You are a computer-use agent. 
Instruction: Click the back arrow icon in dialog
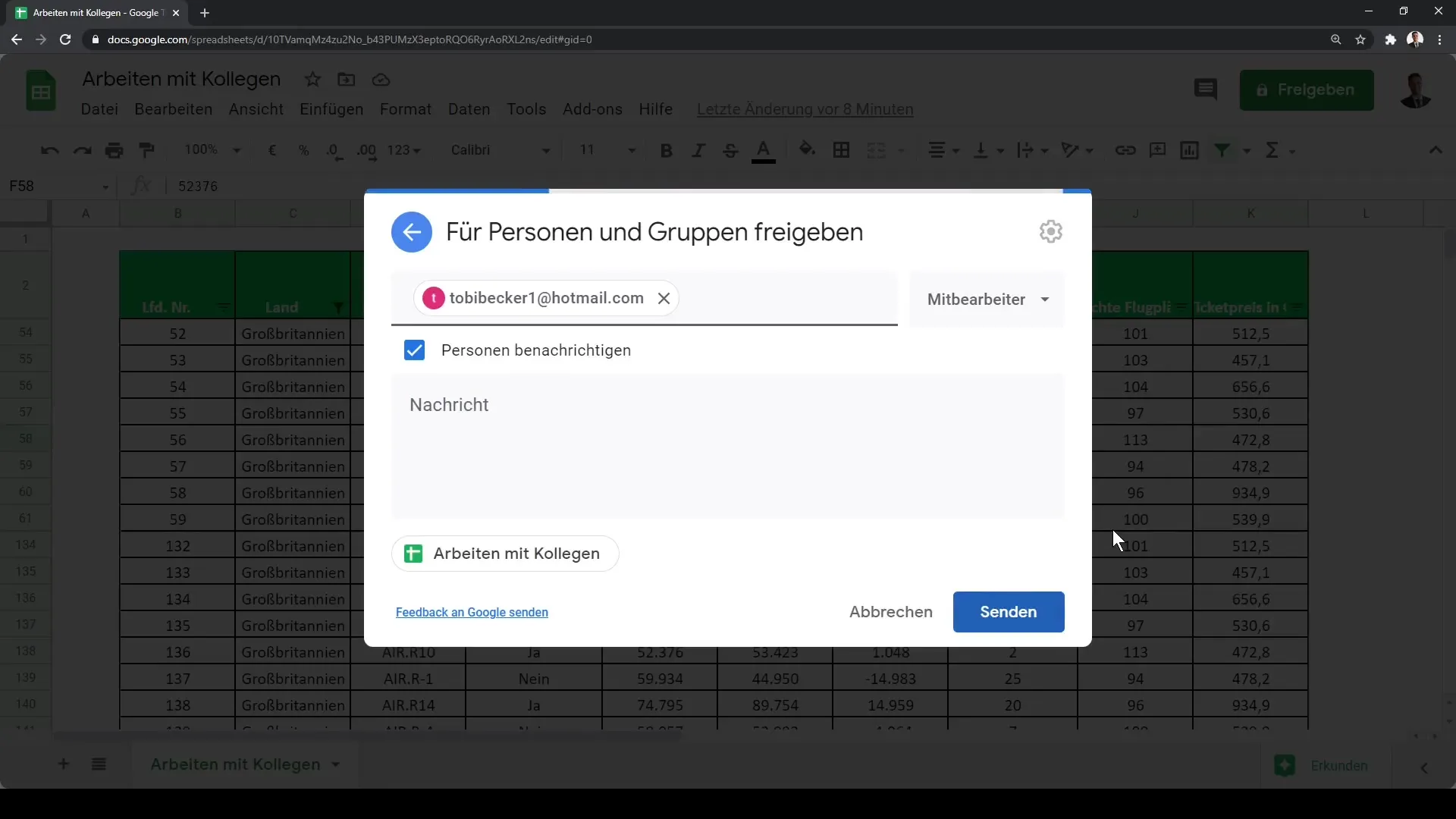(x=412, y=231)
